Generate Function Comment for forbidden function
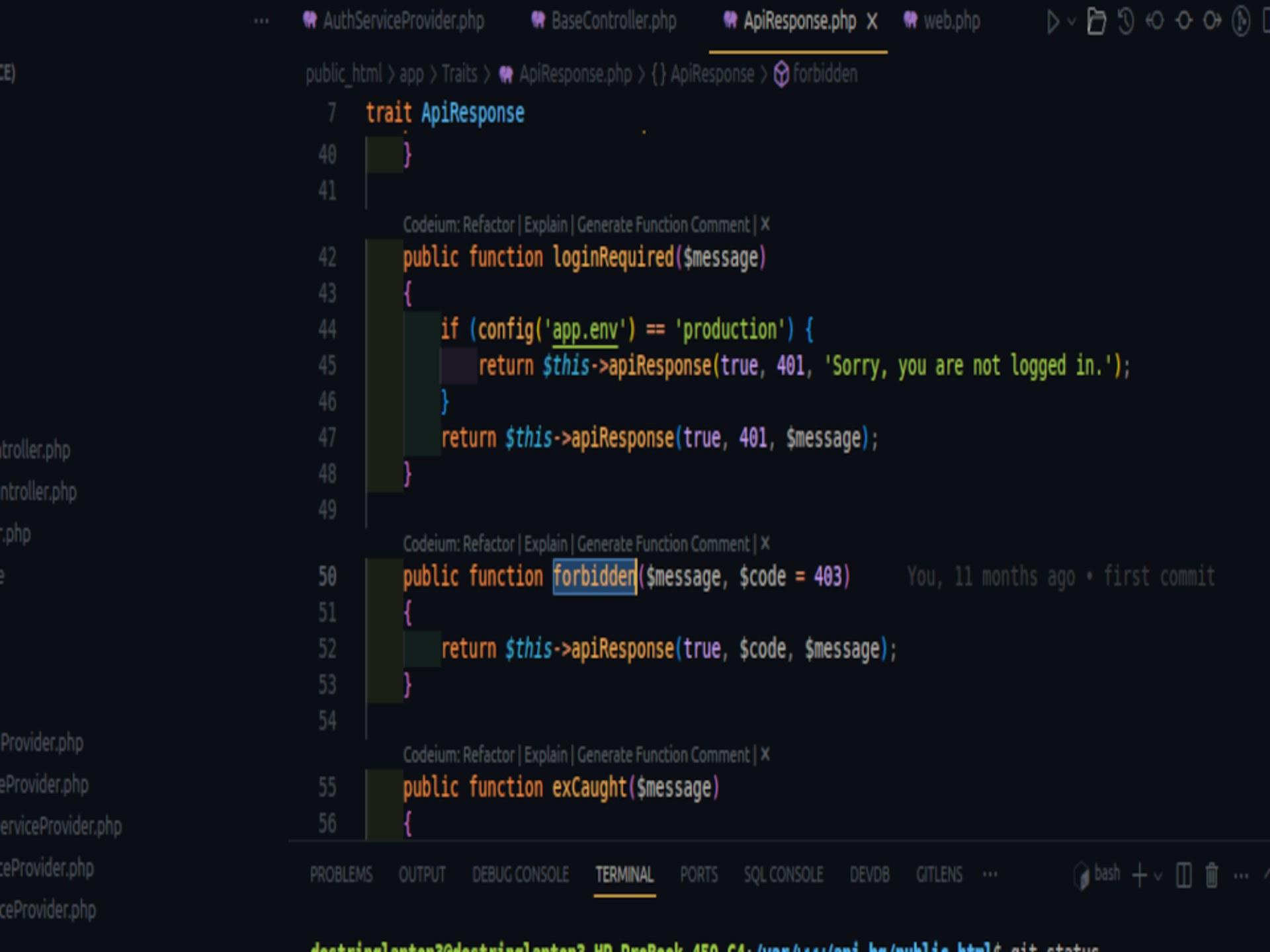1270x952 pixels. 664,544
